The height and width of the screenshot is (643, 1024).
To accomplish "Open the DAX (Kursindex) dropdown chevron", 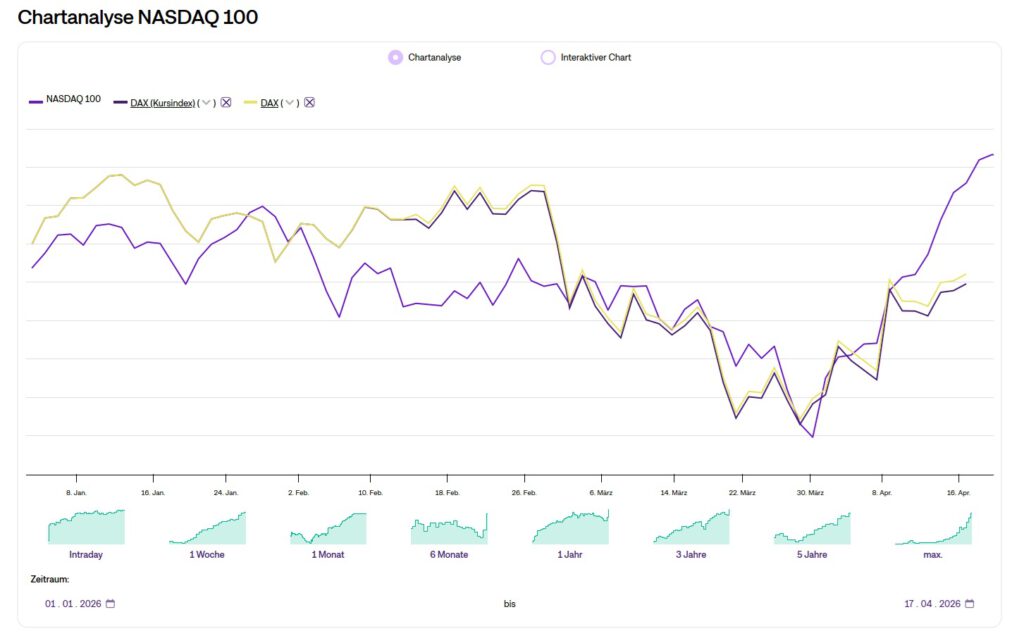I will pyautogui.click(x=205, y=102).
